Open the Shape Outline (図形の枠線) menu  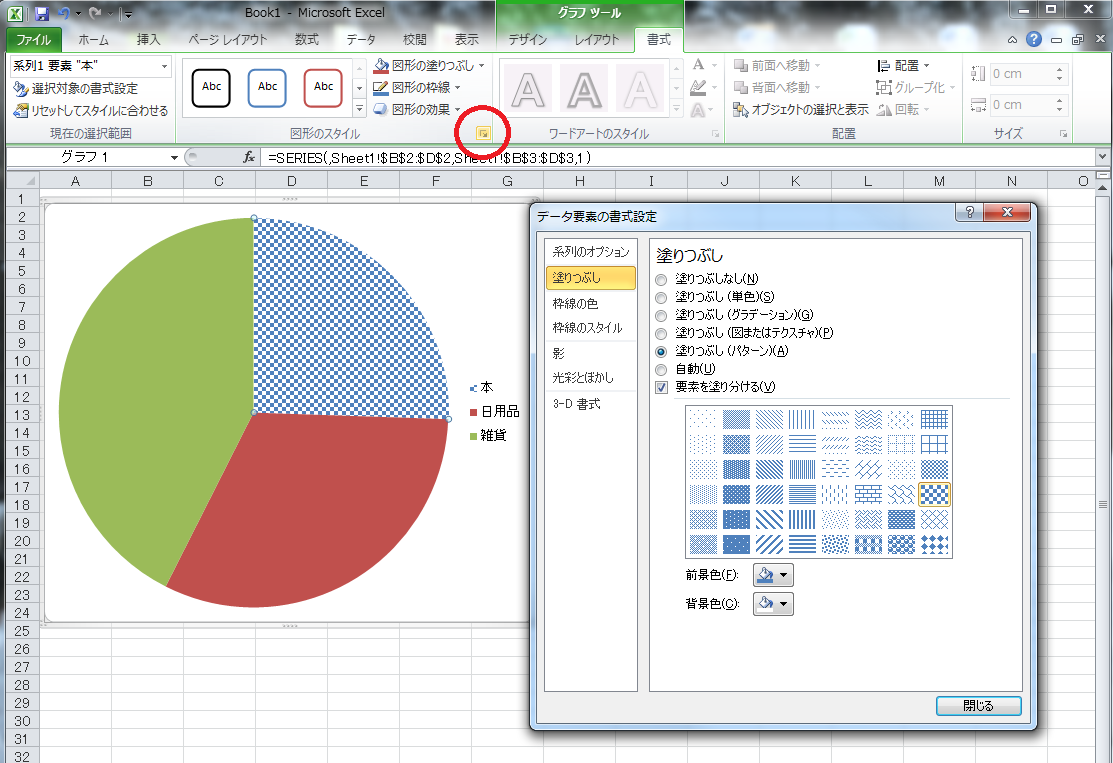pyautogui.click(x=418, y=86)
